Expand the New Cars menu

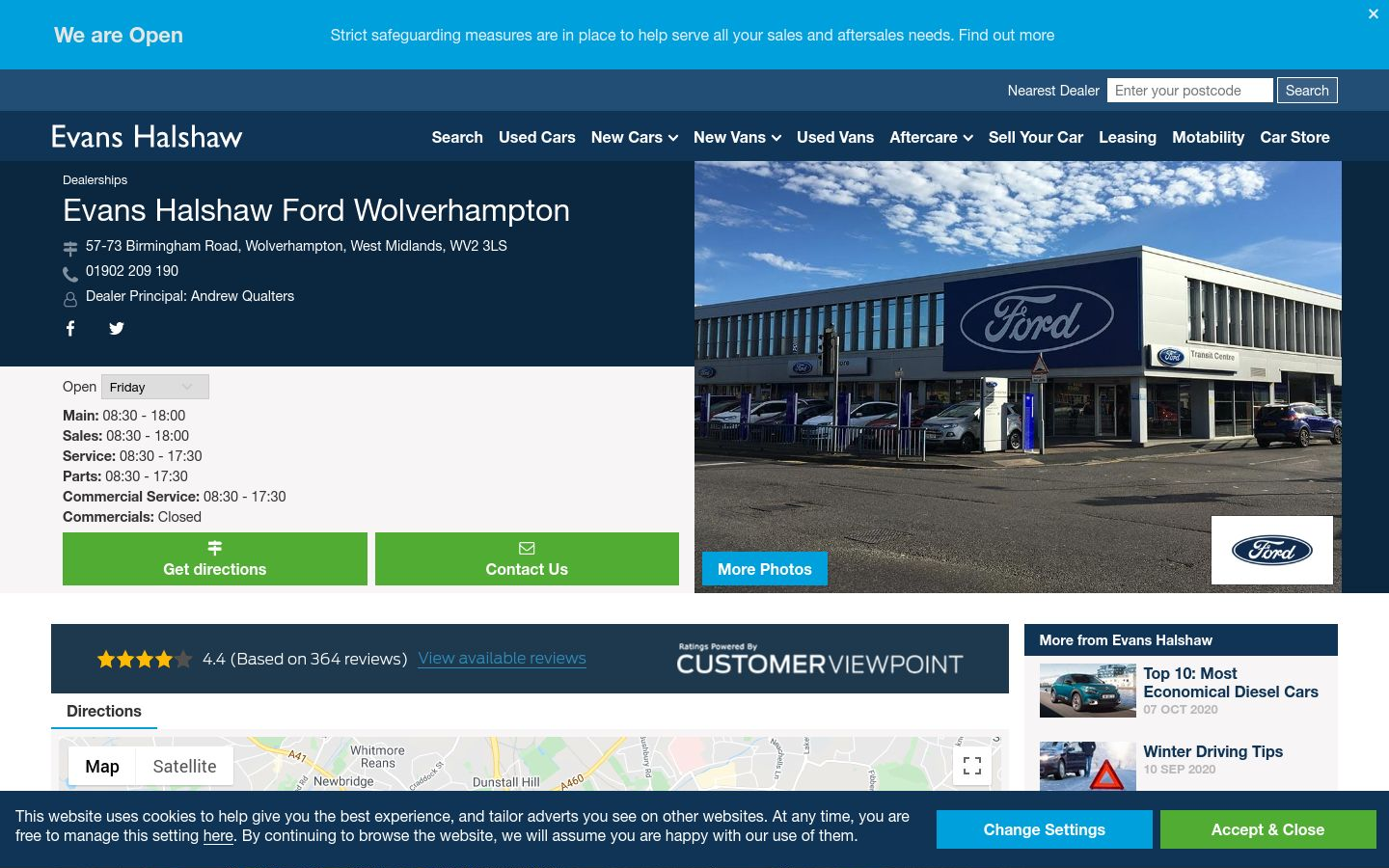point(635,137)
